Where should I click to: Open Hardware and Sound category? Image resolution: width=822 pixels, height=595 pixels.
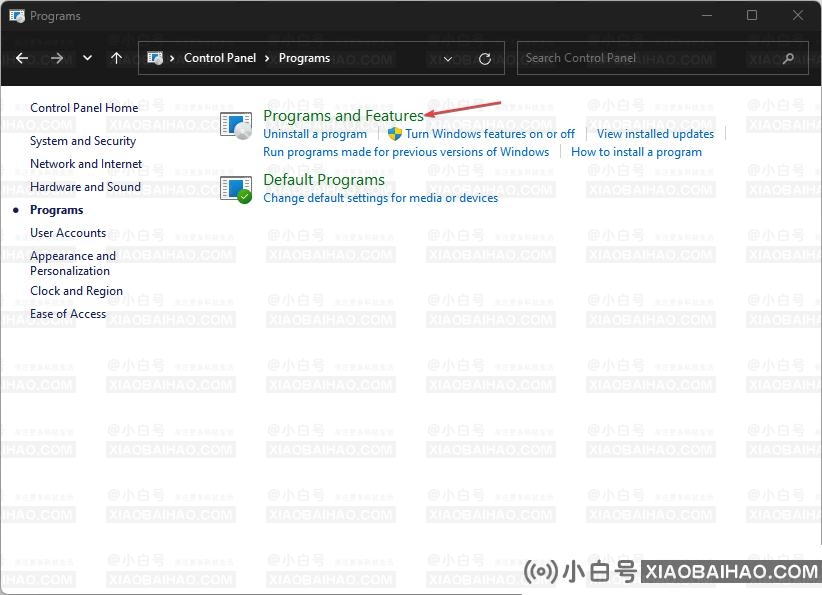click(85, 187)
